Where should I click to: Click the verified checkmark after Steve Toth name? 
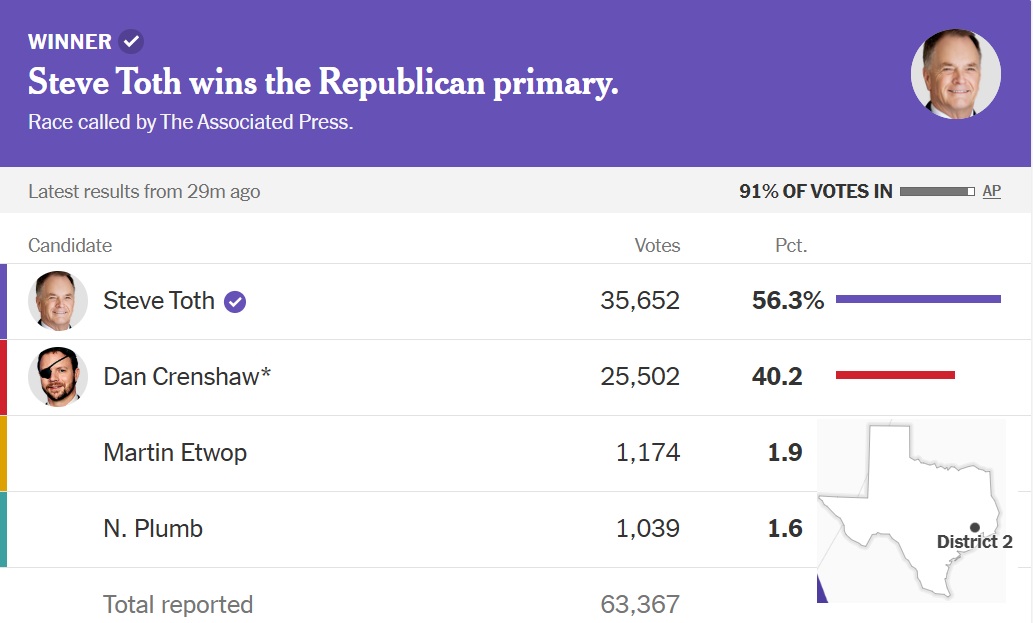pos(235,301)
